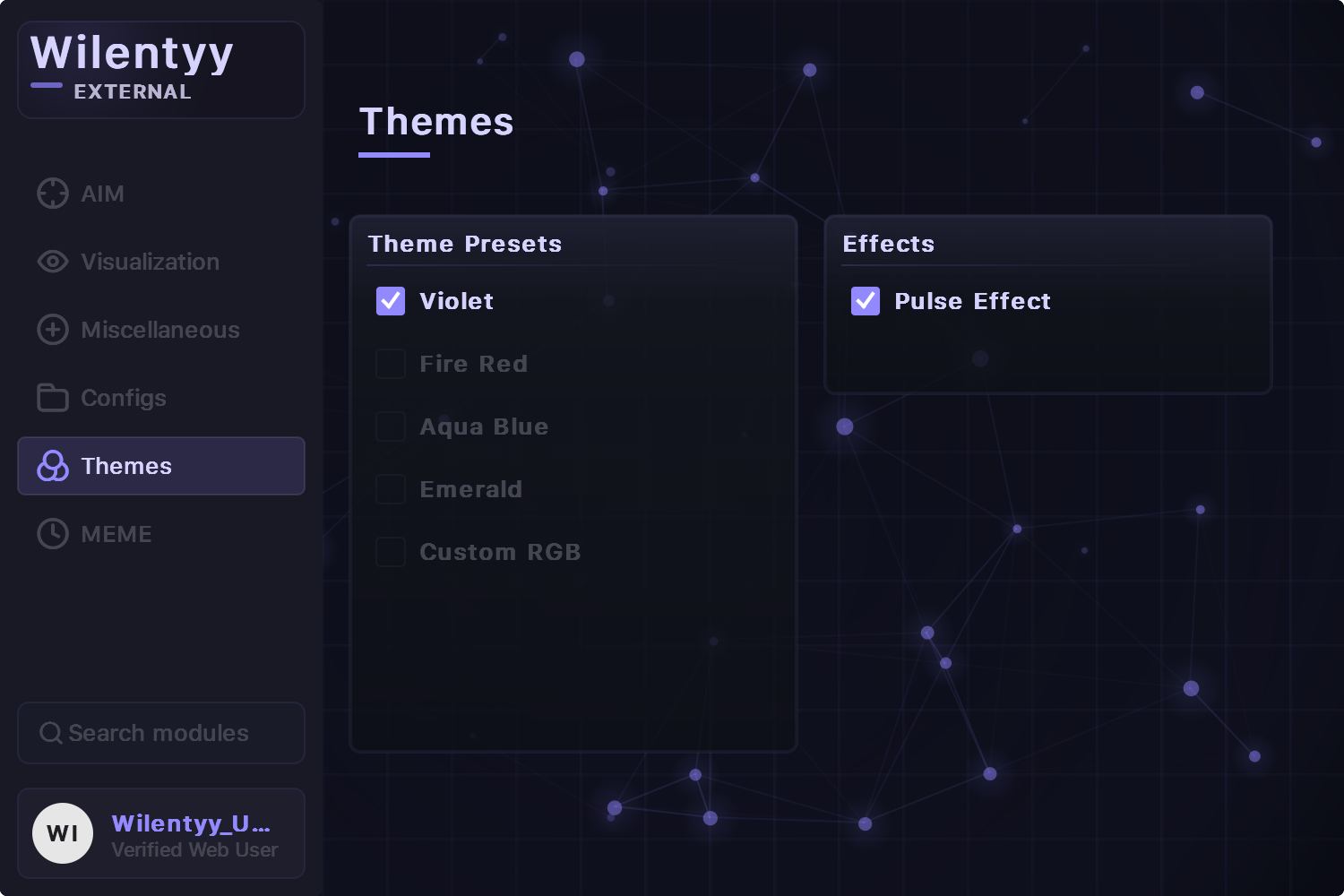
Task: Click the Miscellaneous plus-circle icon
Action: coord(53,330)
